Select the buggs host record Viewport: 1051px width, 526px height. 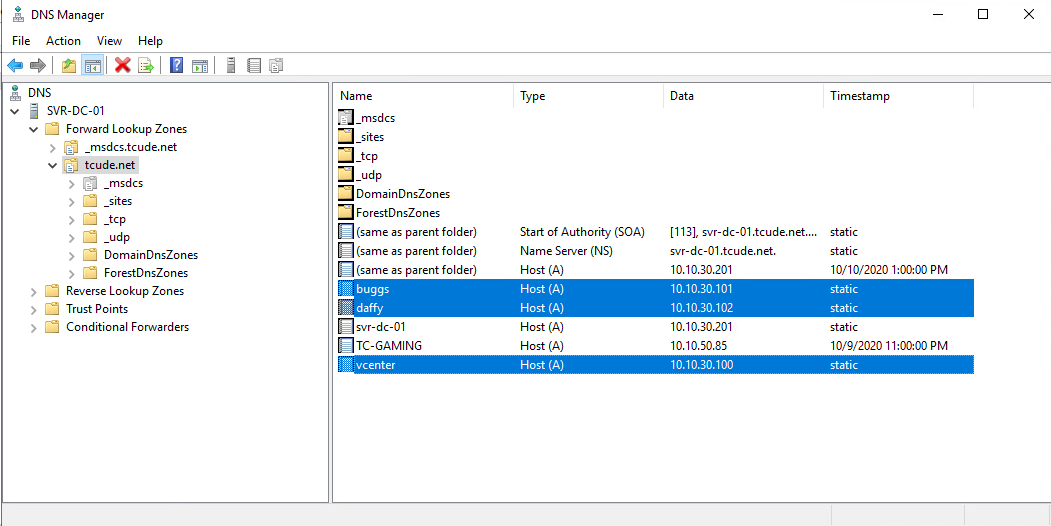(655, 289)
